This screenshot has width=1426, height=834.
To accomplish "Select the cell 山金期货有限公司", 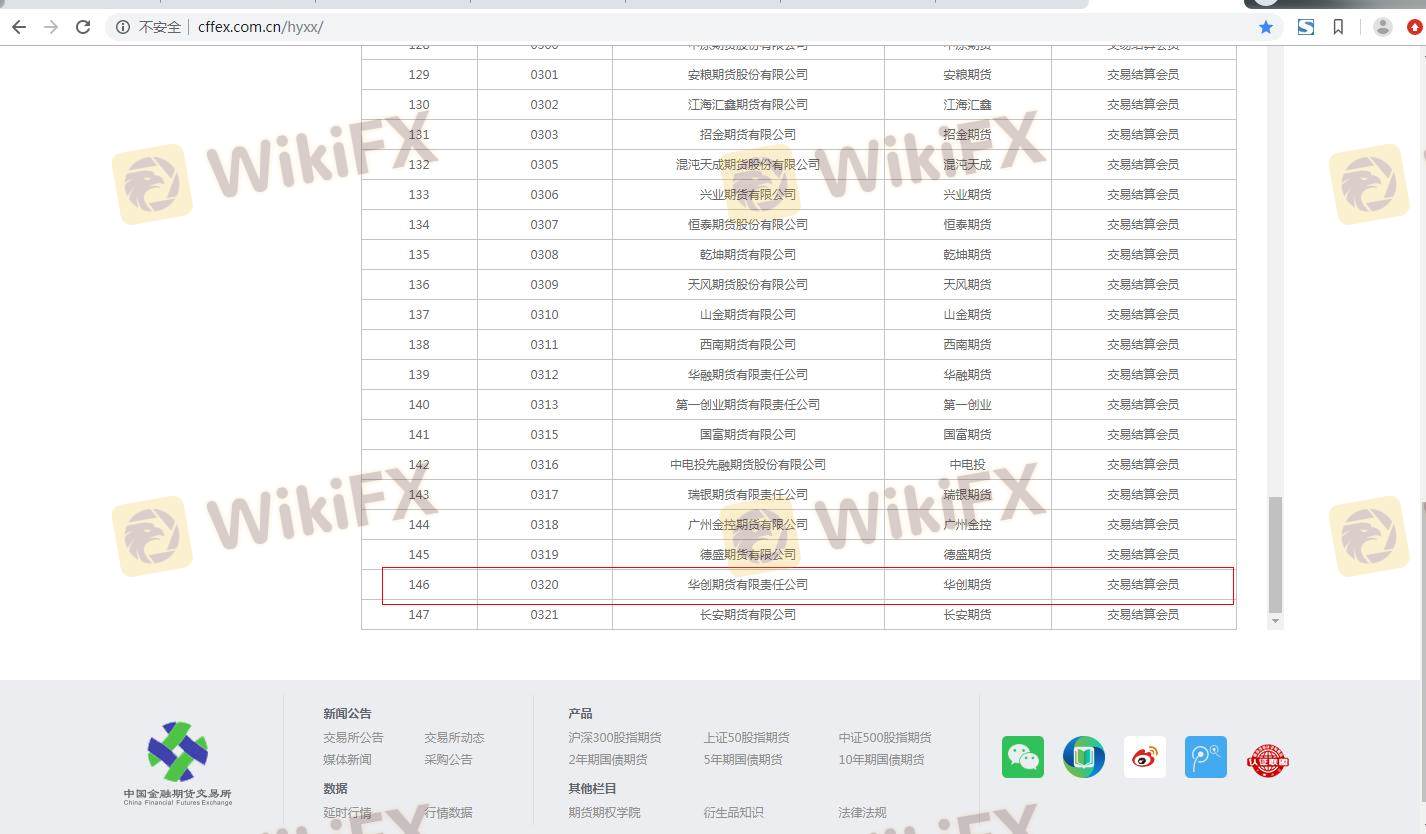I will (x=748, y=314).
